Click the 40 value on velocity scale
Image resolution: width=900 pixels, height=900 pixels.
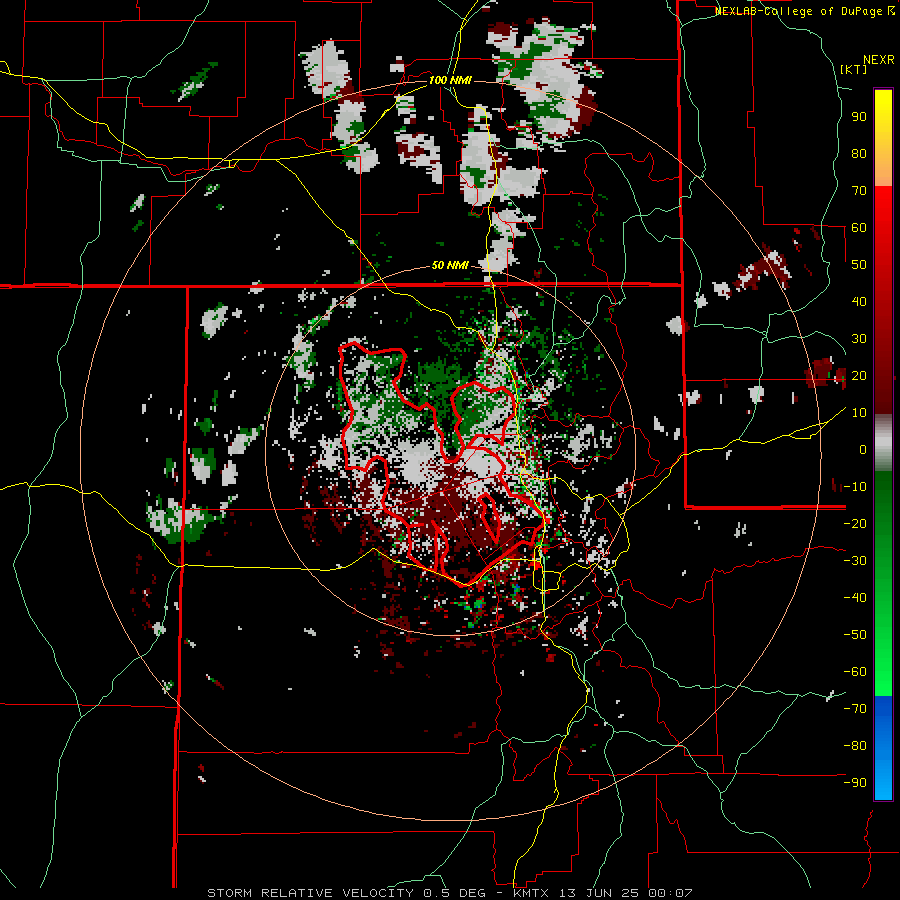tap(859, 301)
